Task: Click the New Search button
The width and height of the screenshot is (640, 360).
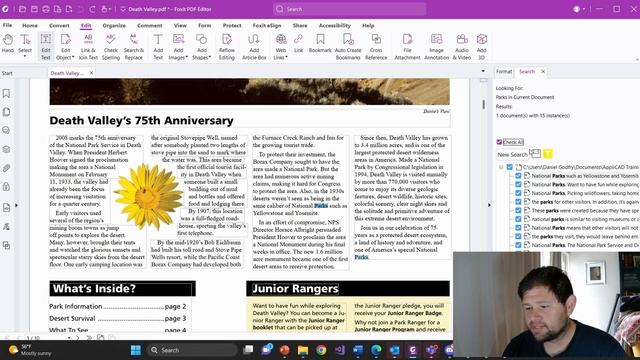Action: (x=512, y=154)
